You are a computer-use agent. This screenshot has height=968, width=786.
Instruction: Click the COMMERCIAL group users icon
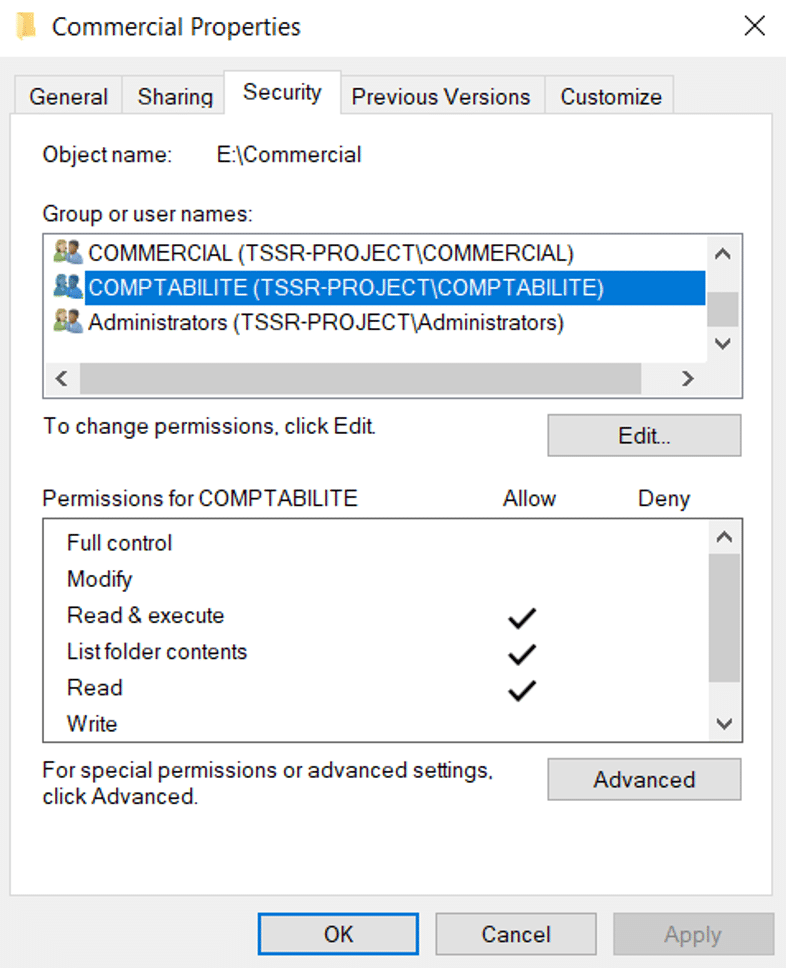coord(68,252)
